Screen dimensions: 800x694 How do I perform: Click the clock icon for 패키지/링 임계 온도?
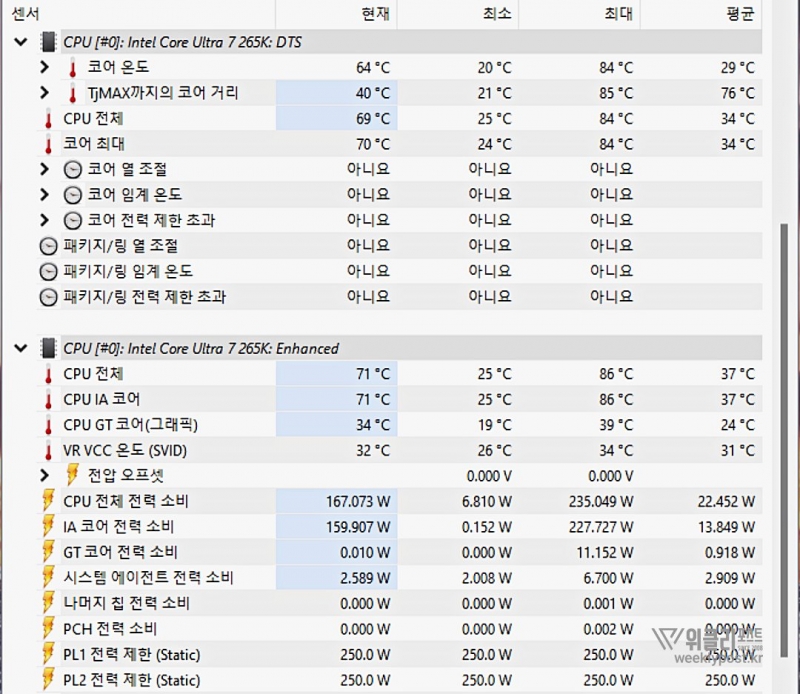click(48, 271)
